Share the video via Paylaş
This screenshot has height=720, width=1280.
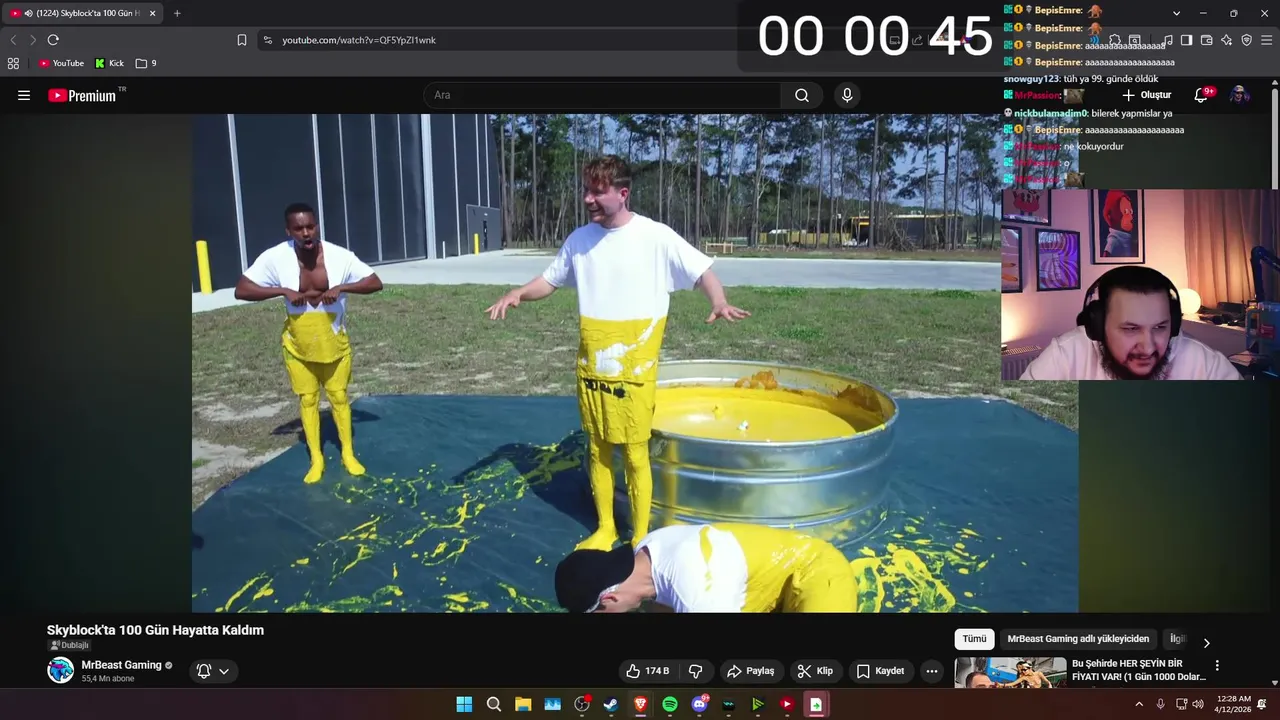tap(751, 671)
